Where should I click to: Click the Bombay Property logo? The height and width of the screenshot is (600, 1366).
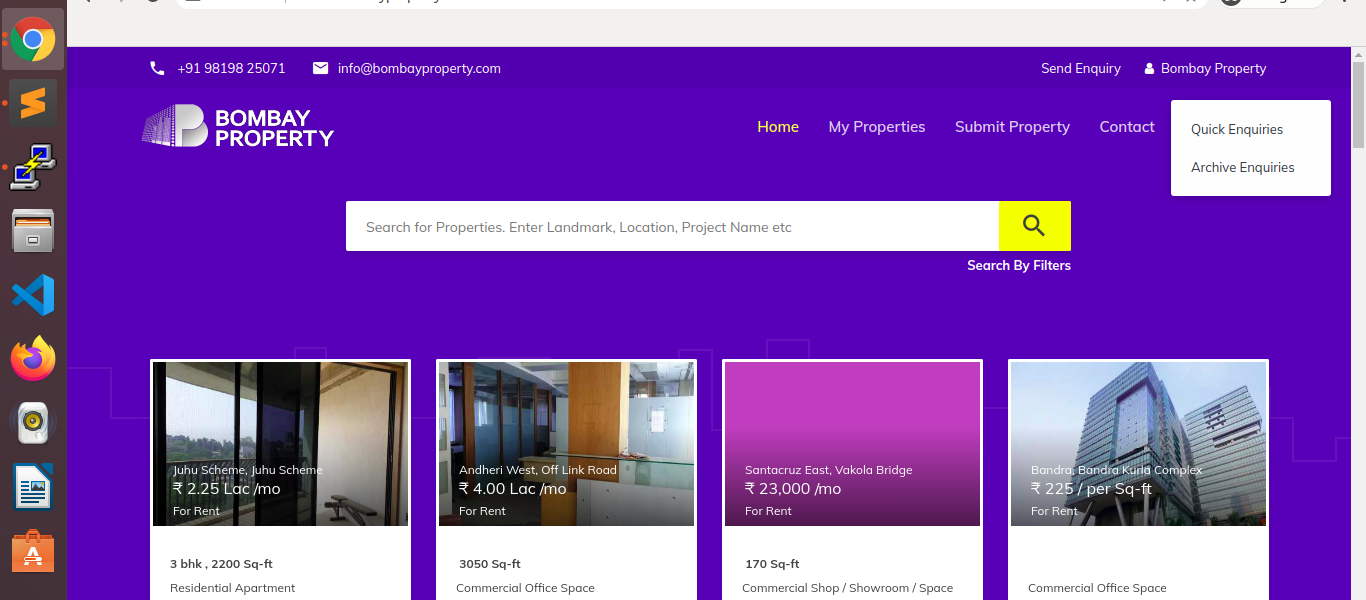coord(238,127)
